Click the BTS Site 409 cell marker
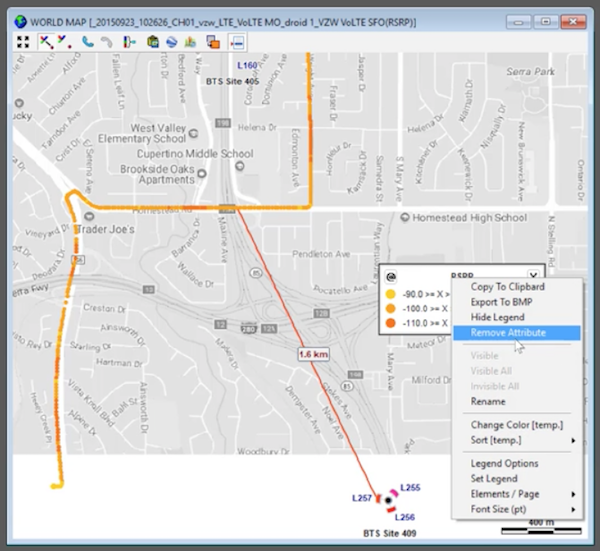Image resolution: width=600 pixels, height=551 pixels. pyautogui.click(x=388, y=500)
